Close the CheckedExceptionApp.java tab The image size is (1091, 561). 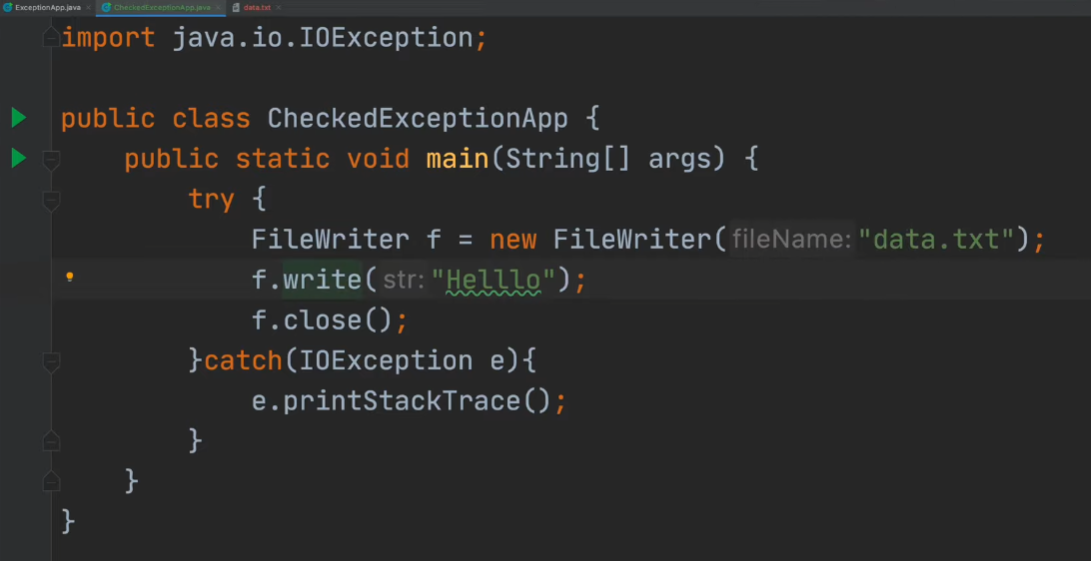218,8
